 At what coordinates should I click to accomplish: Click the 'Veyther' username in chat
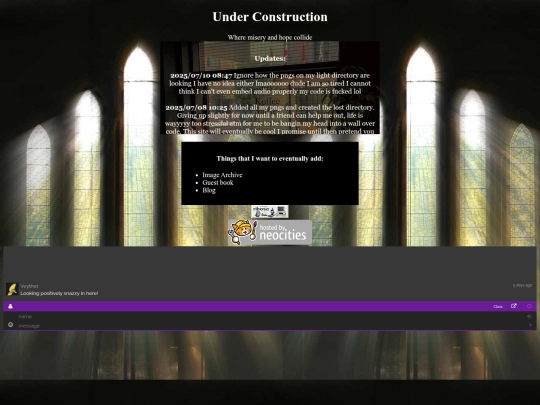click(x=29, y=286)
